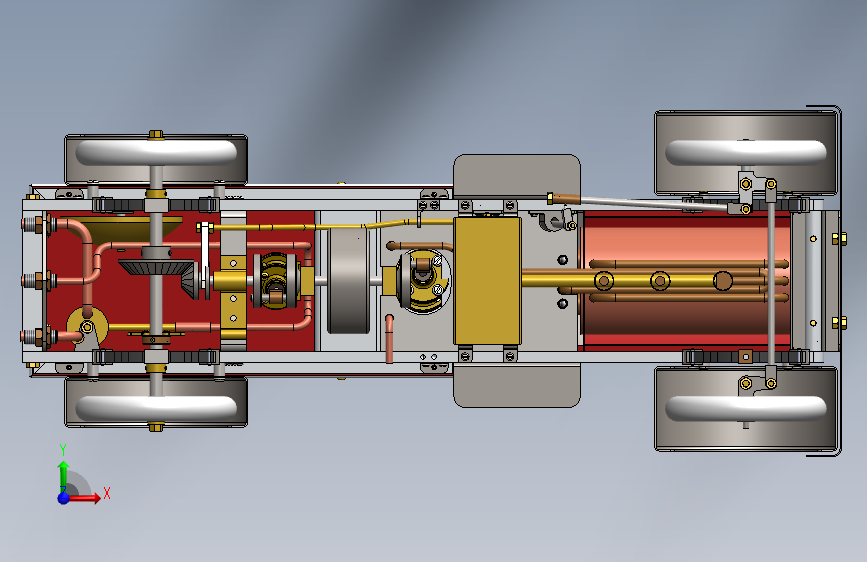Click the red X axis arrow on triad
Screen dimensions: 867x562
[85, 498]
